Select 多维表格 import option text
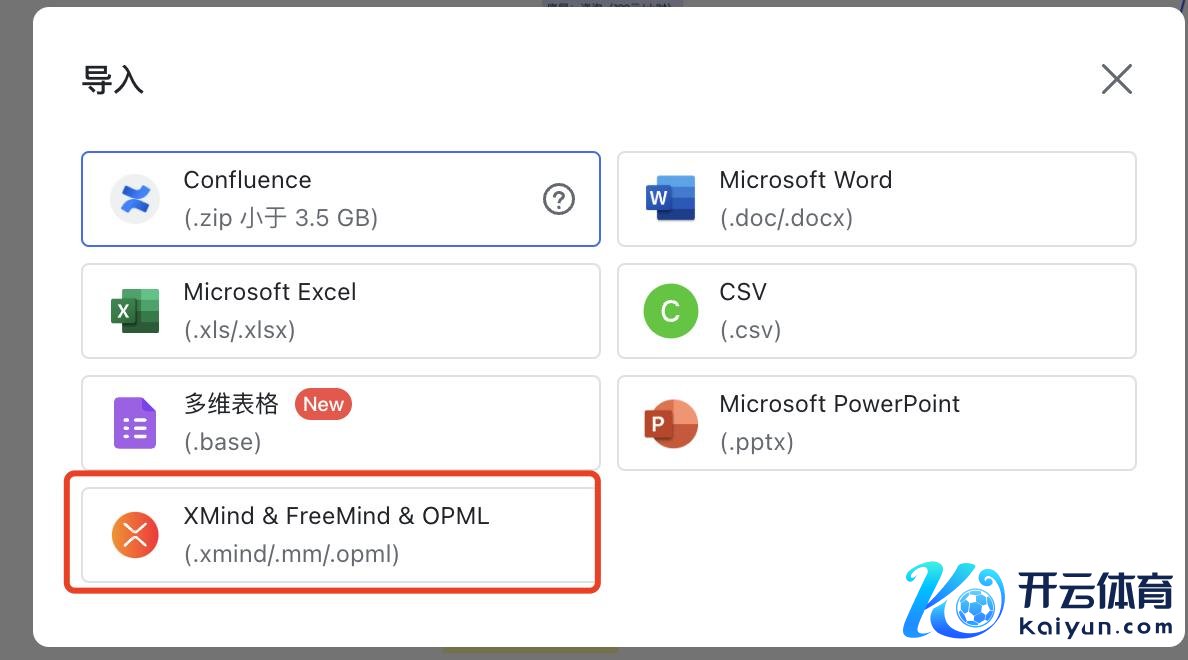The image size is (1188, 660). tap(231, 404)
